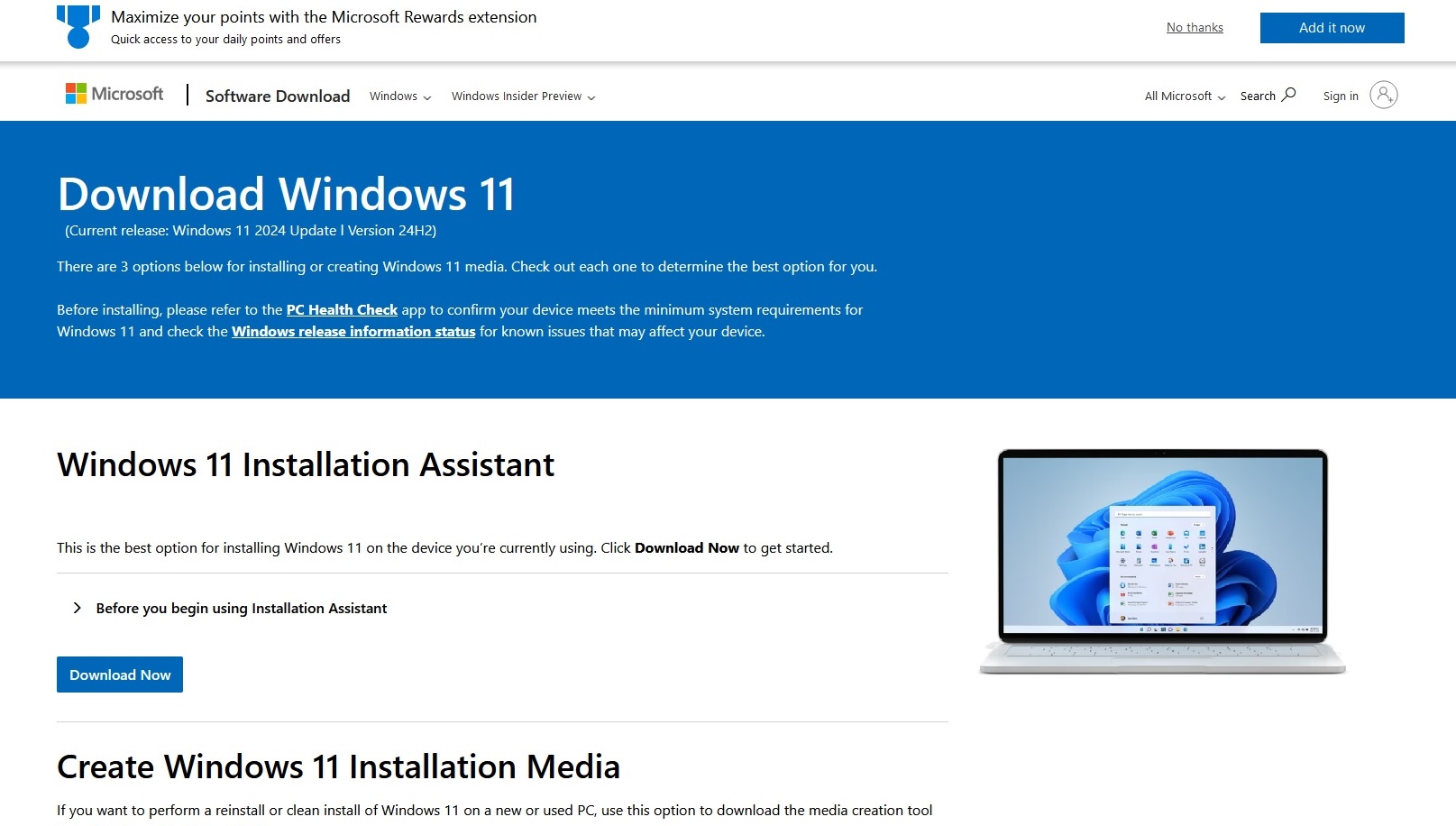This screenshot has width=1456, height=826.
Task: Click the chevron beside Windows Insider Preview
Action: (x=591, y=97)
